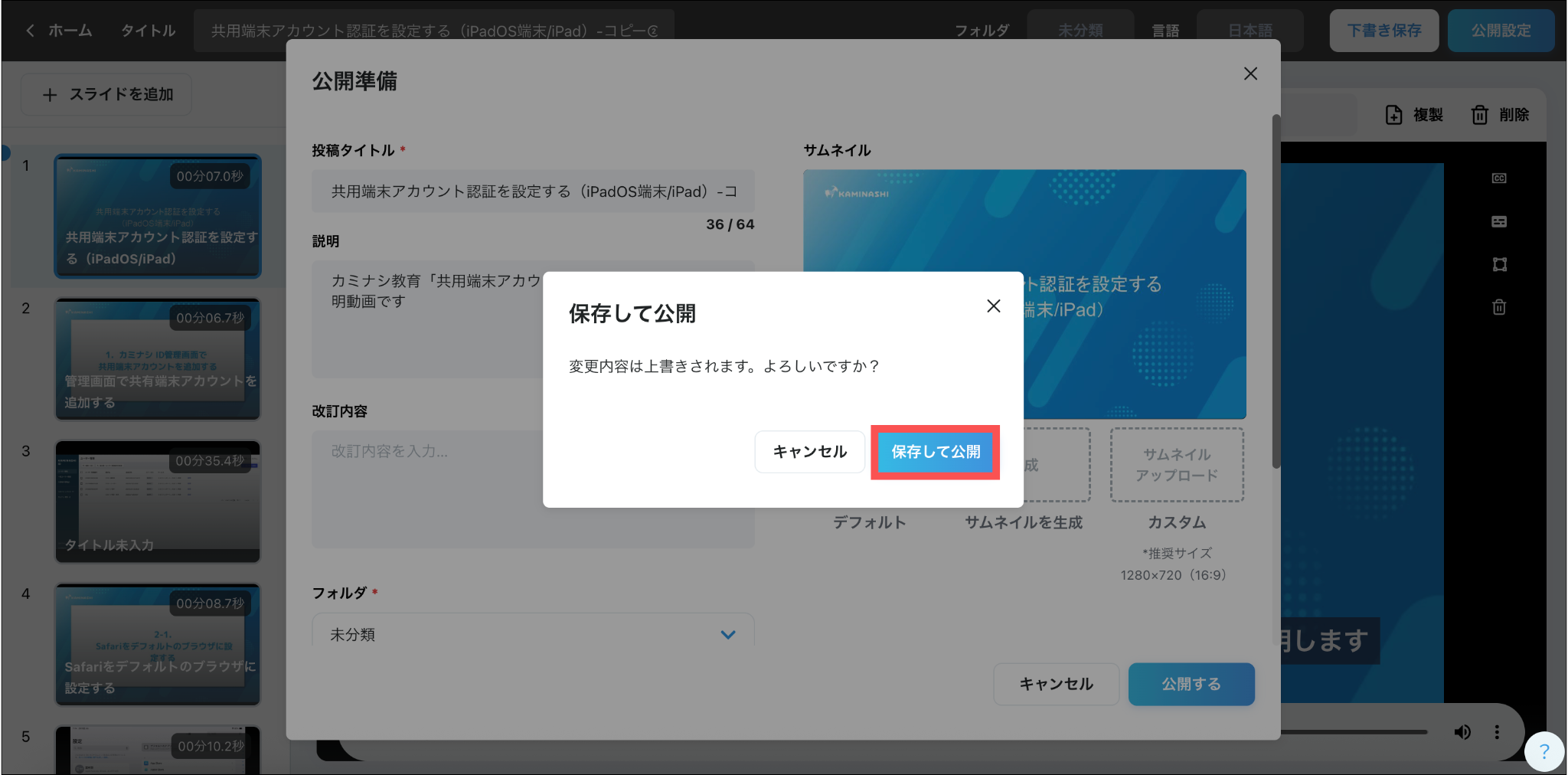Click キャンセル in the 公開準備 panel
1568x775 pixels.
coord(1056,684)
